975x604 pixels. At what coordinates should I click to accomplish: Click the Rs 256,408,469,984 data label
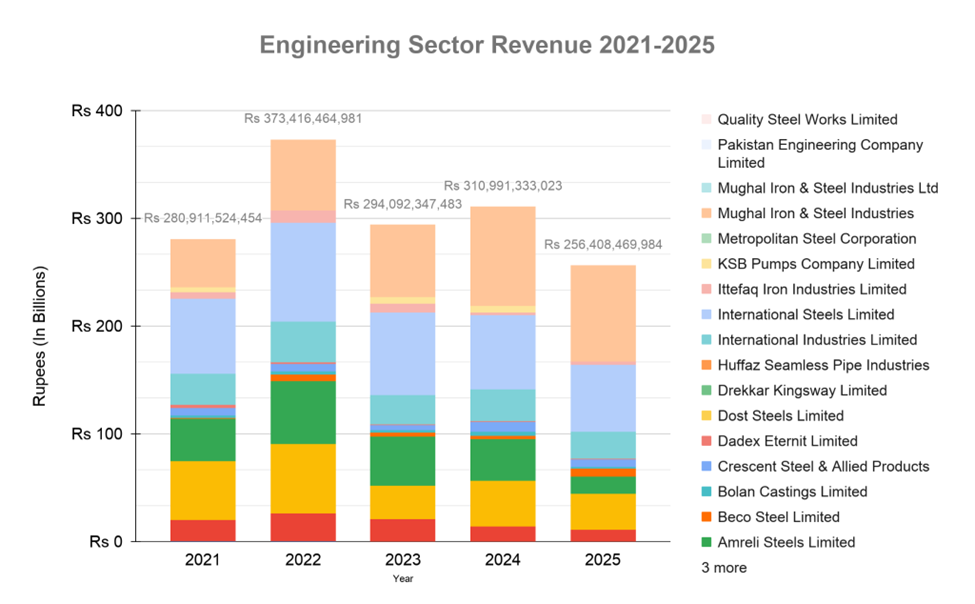pyautogui.click(x=603, y=245)
